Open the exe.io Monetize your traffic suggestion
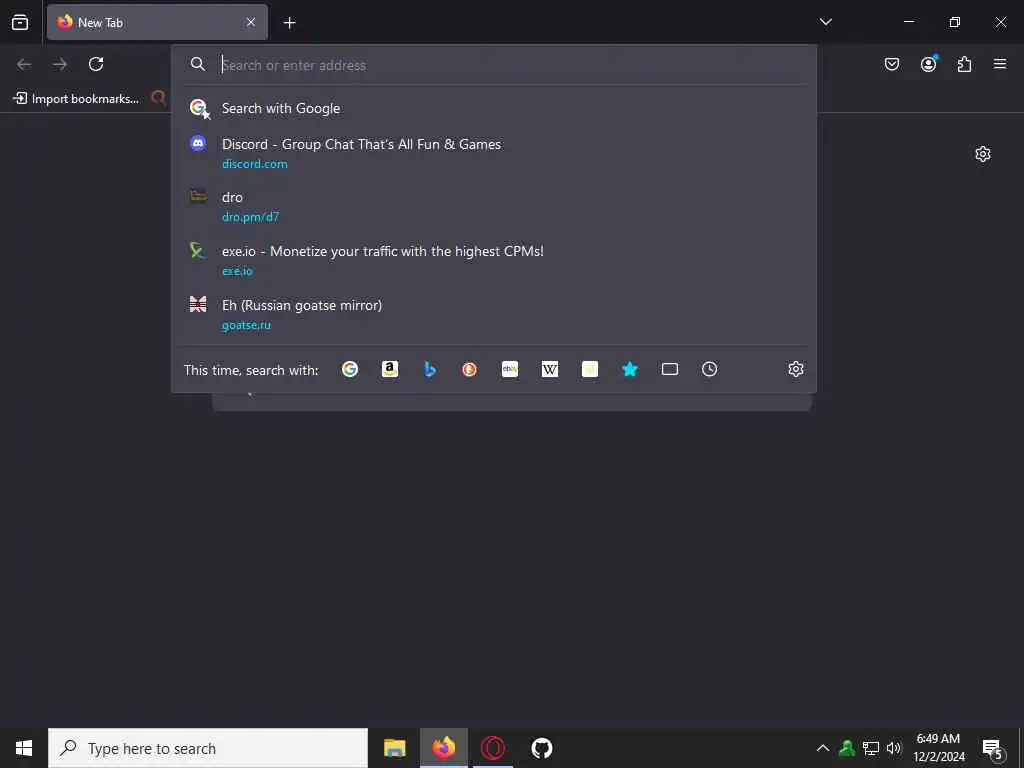Viewport: 1024px width, 768px height. pos(494,260)
